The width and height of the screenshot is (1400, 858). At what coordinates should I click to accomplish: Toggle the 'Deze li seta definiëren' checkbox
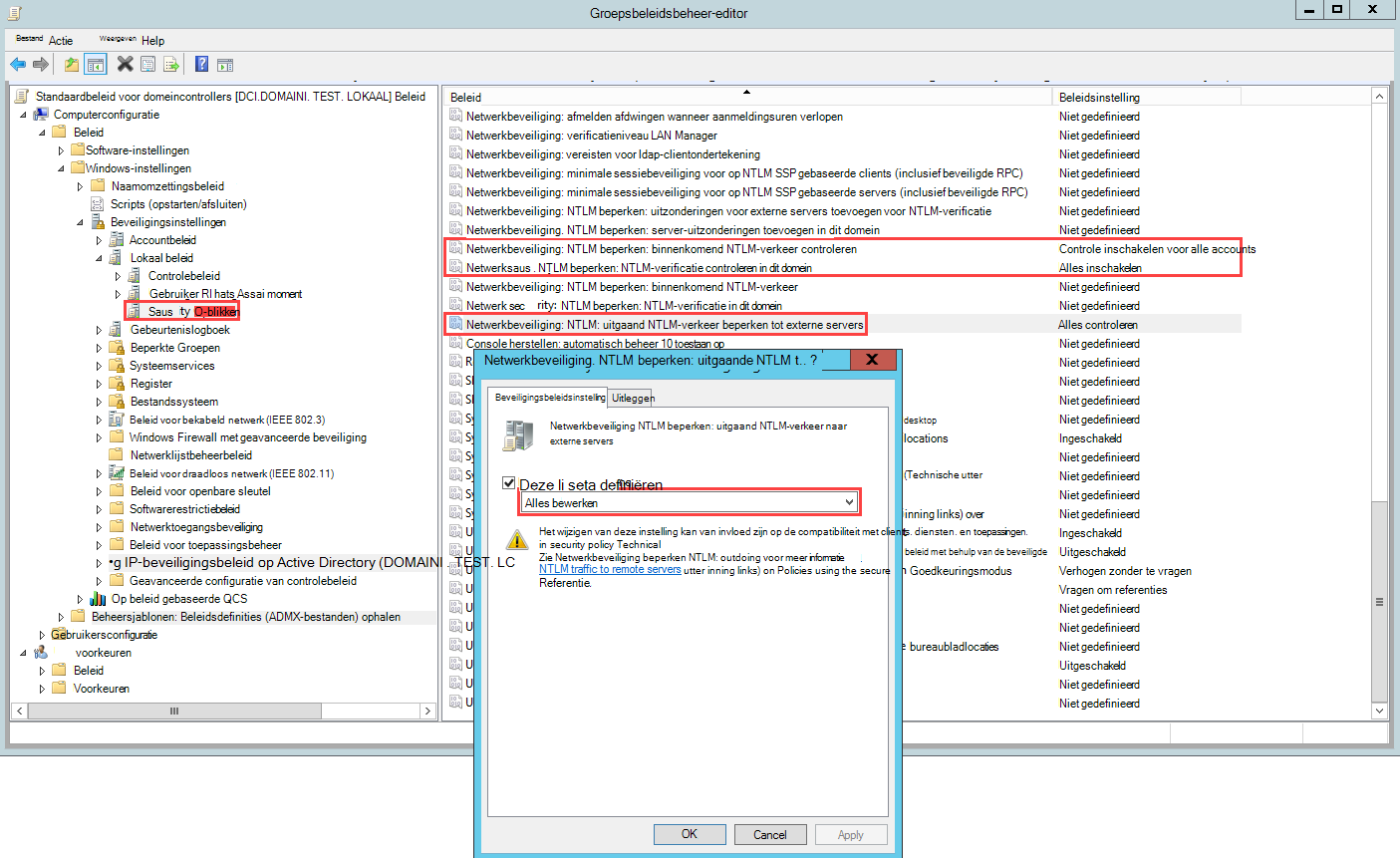pos(508,483)
